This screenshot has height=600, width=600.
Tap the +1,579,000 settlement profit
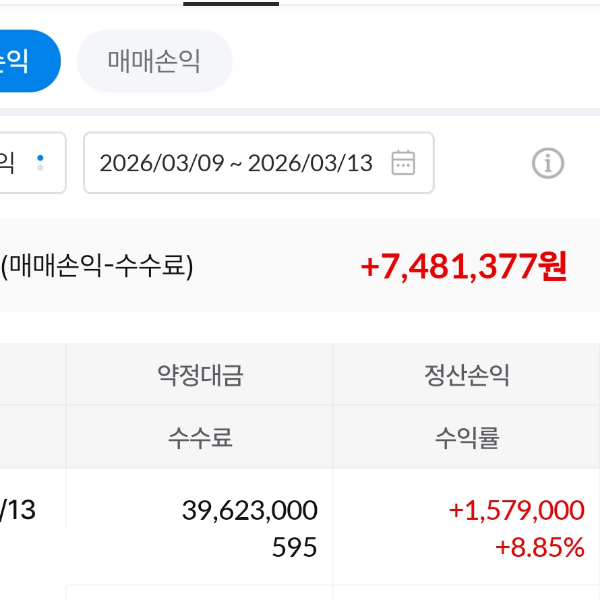click(x=516, y=510)
